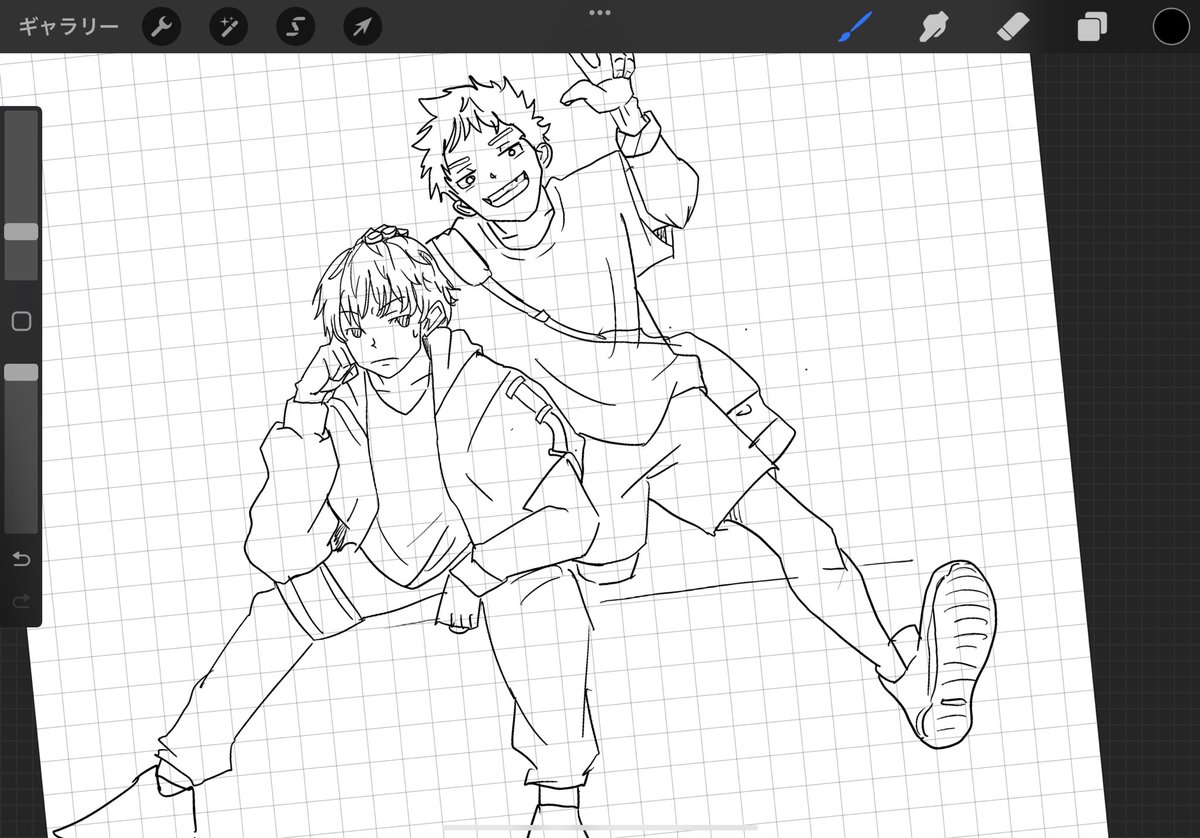Viewport: 1200px width, 838px height.
Task: Open the black color picker circle
Action: (x=1171, y=27)
